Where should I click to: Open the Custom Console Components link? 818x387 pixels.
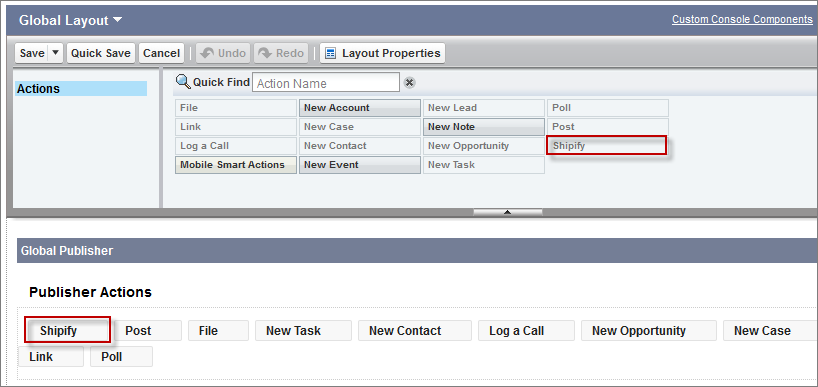tap(742, 19)
